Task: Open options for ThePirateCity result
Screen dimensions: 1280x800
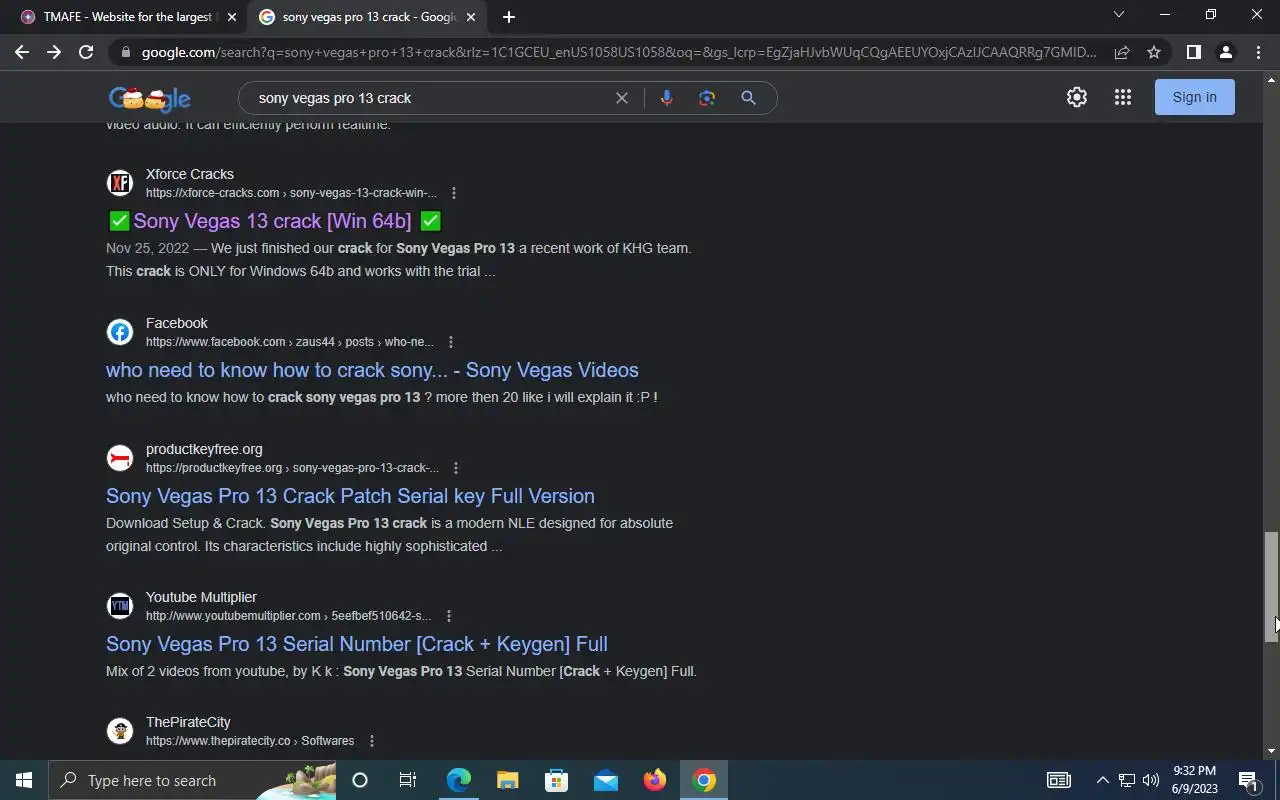Action: coord(372,741)
